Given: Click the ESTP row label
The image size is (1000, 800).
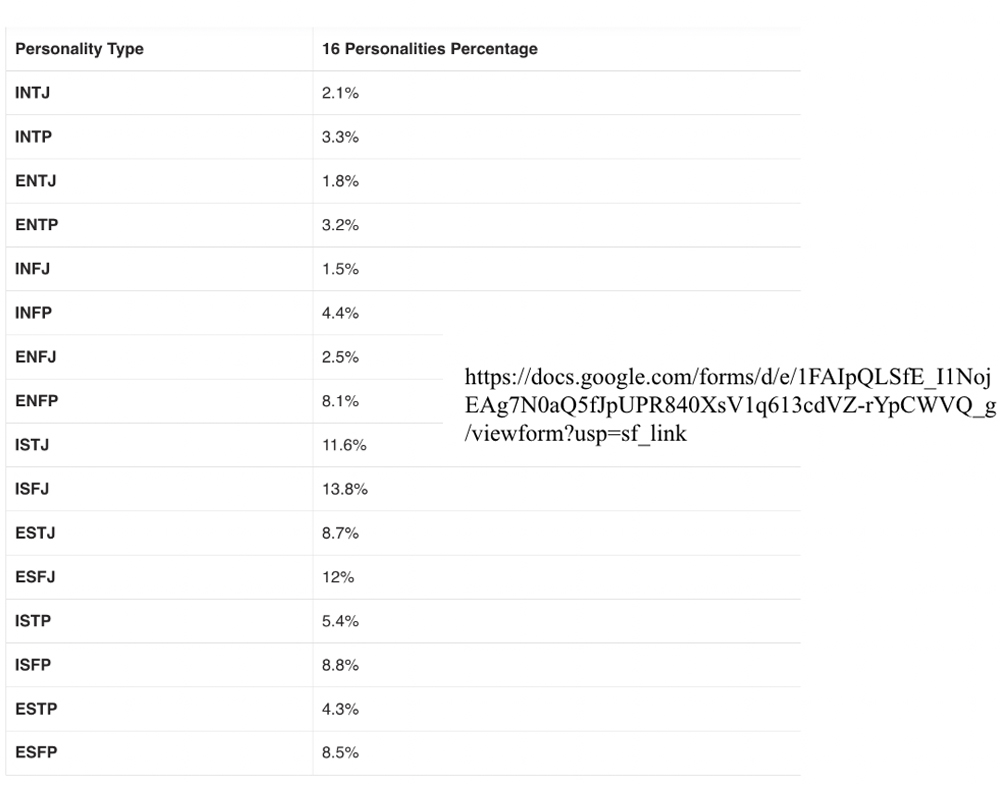Looking at the screenshot, I should click(36, 709).
